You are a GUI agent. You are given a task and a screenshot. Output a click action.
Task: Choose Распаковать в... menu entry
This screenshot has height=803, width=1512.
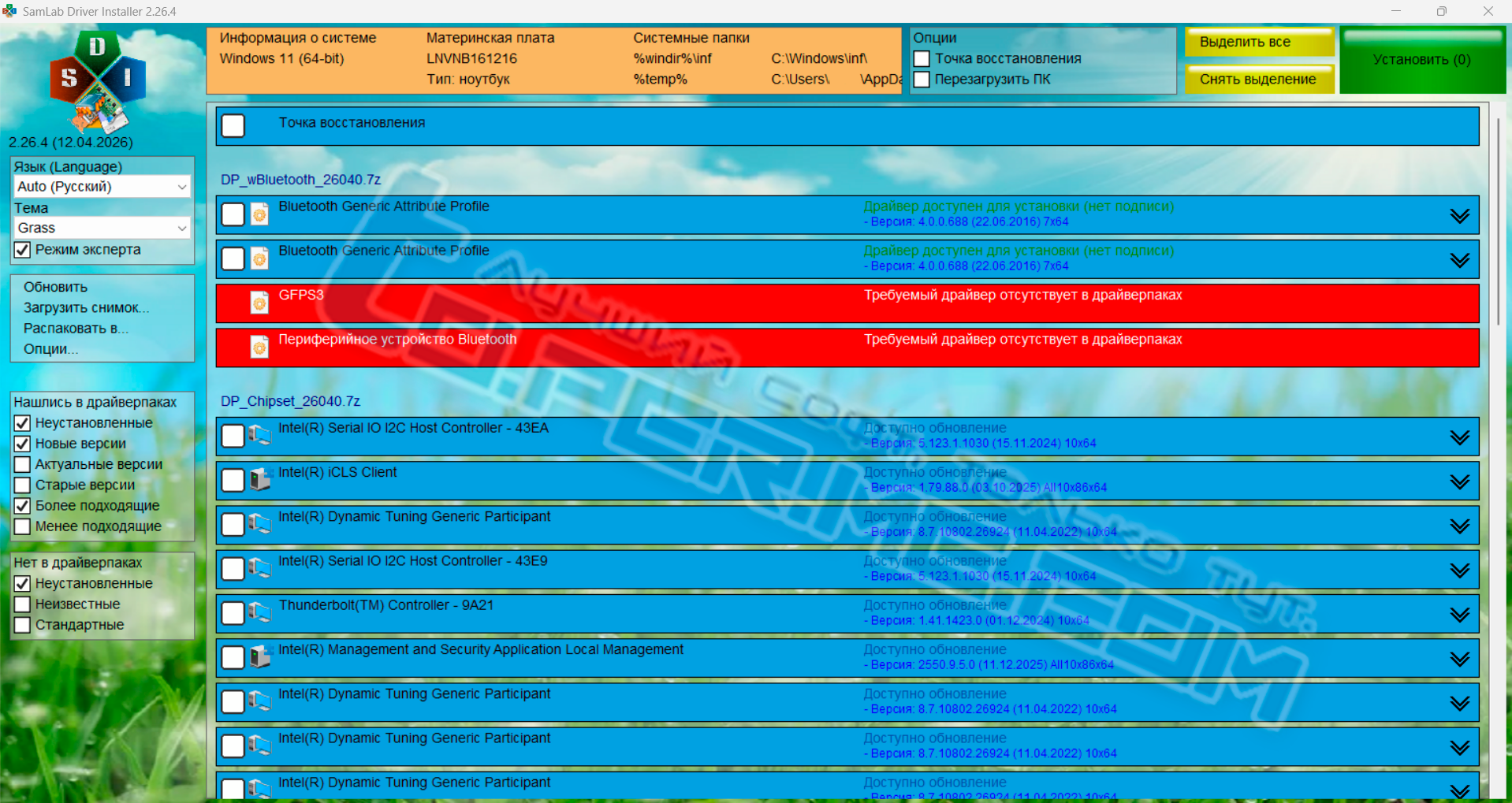coord(76,328)
